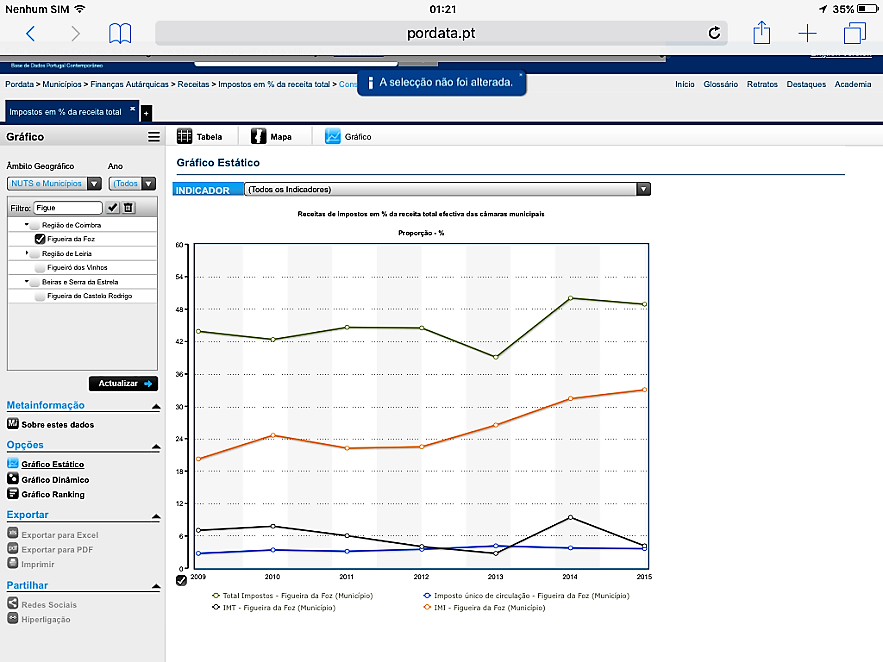883x662 pixels.
Task: Switch to the Tabela view icon
Action: tap(184, 136)
